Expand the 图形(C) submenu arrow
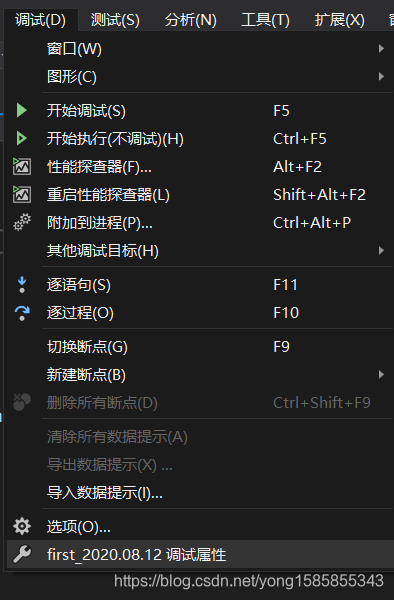Viewport: 394px width, 600px height. coord(381,77)
